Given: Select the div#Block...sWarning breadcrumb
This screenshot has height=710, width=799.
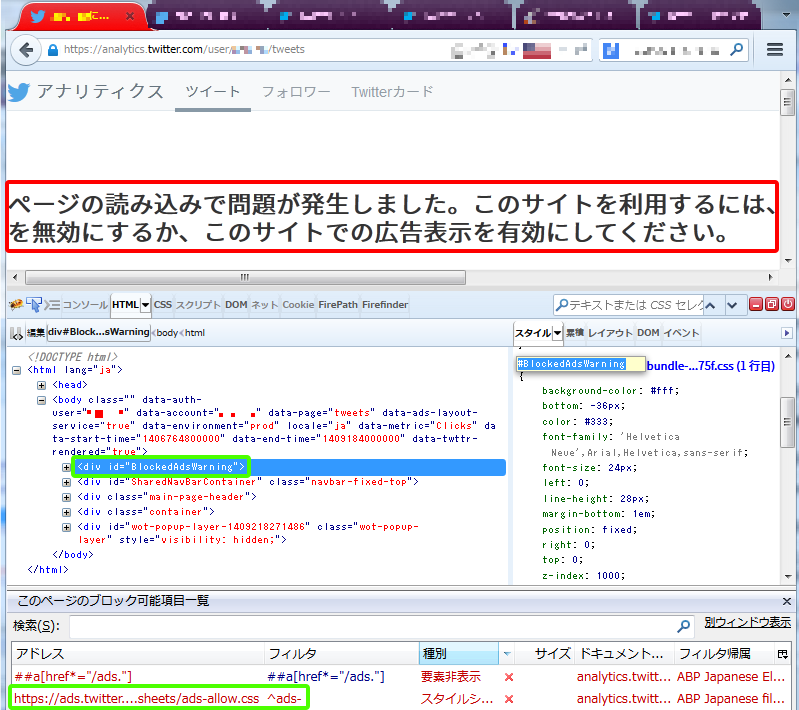Looking at the screenshot, I should coord(99,332).
